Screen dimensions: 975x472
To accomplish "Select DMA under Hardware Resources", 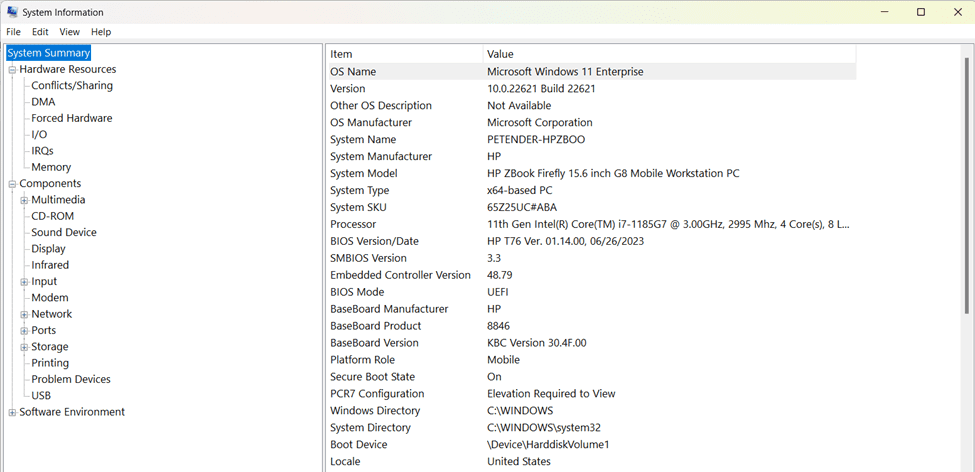I will tap(44, 101).
